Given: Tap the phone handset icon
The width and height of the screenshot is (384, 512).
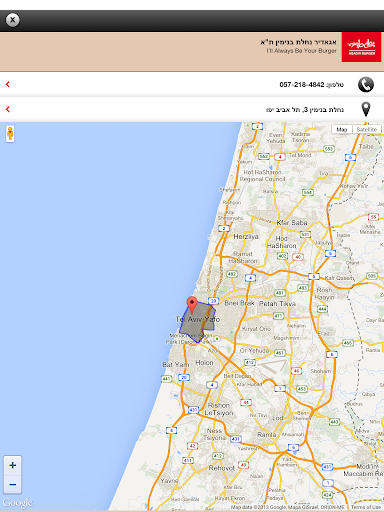Looking at the screenshot, I should [366, 84].
